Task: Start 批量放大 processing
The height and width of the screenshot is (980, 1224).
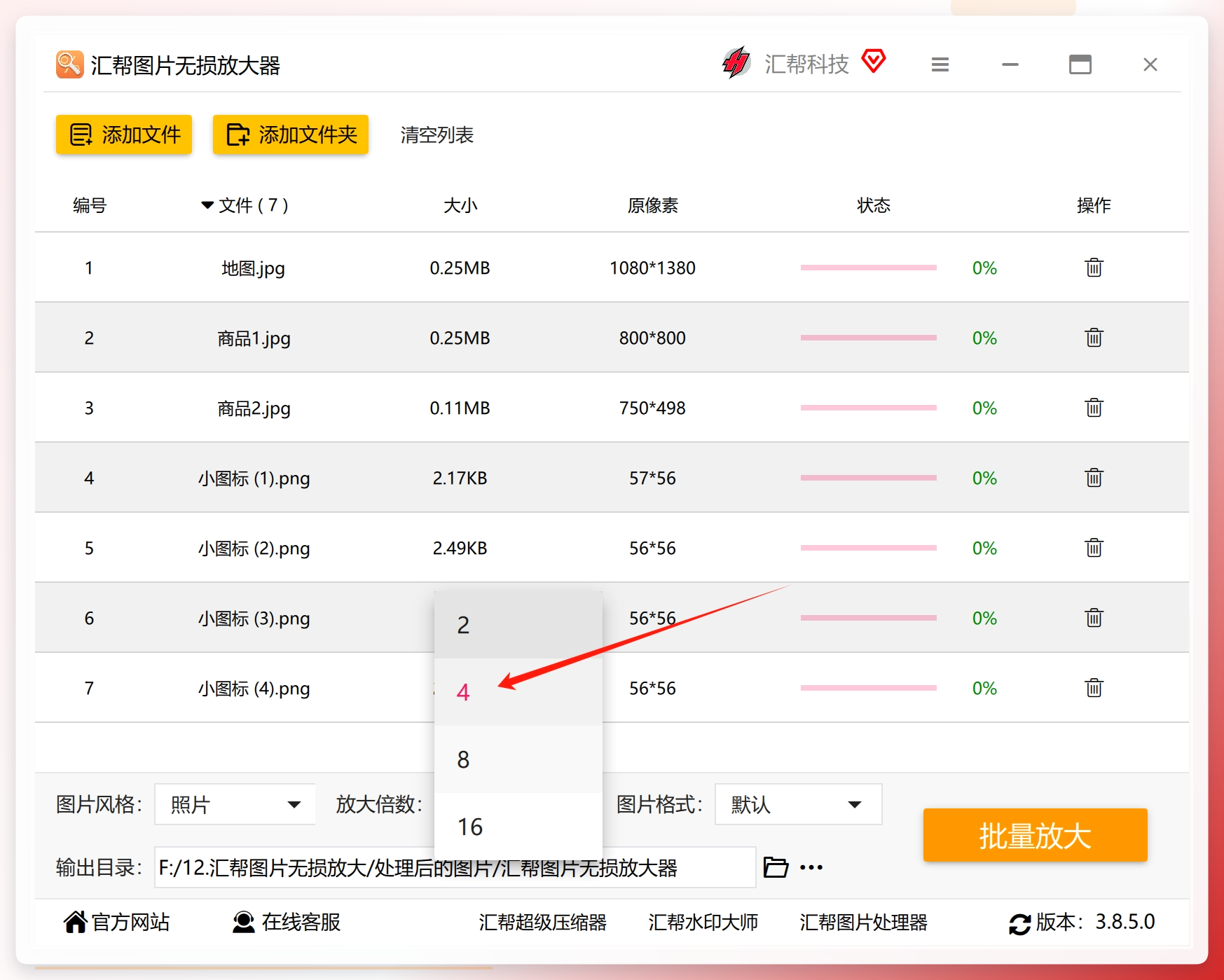Action: tap(1035, 835)
